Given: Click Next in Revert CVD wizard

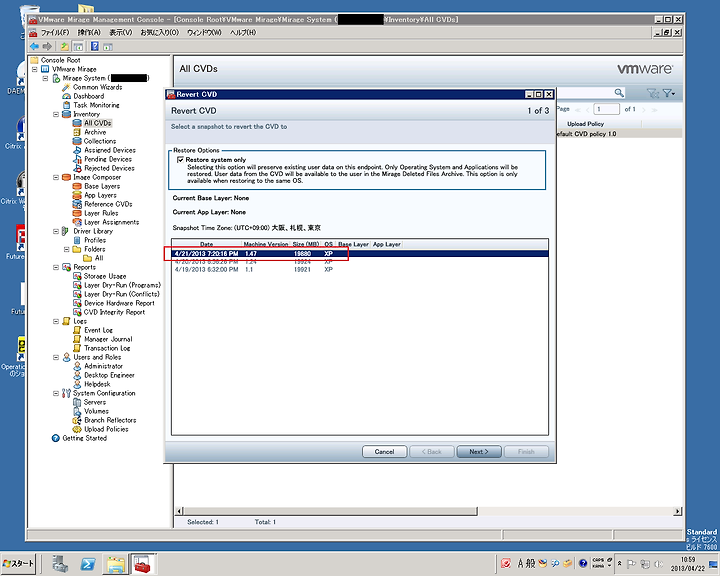Looking at the screenshot, I should coord(478,452).
